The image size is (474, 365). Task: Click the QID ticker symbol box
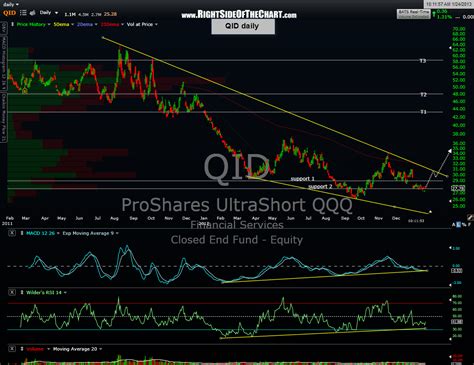click(x=9, y=13)
